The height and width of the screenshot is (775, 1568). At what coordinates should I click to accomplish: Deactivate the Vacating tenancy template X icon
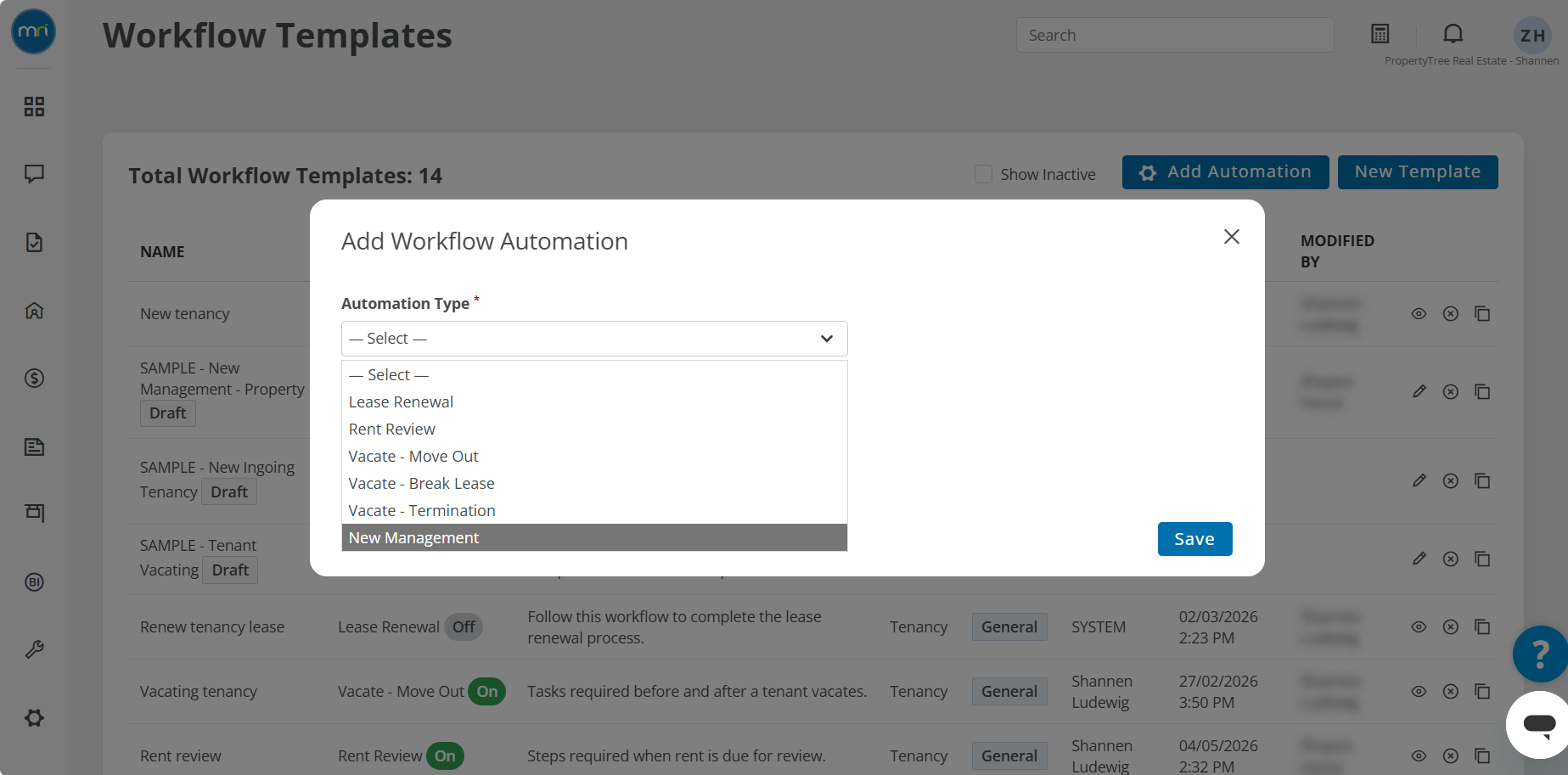[x=1451, y=692]
